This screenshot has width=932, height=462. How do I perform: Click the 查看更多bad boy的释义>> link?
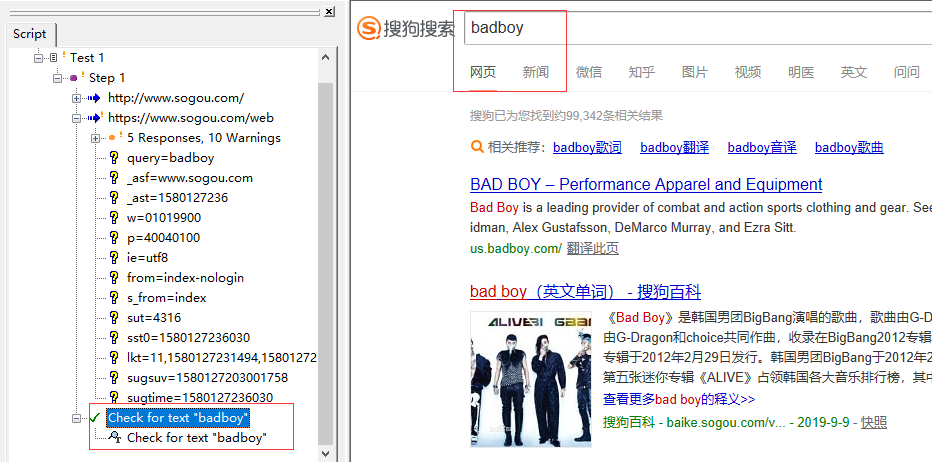[x=679, y=399]
